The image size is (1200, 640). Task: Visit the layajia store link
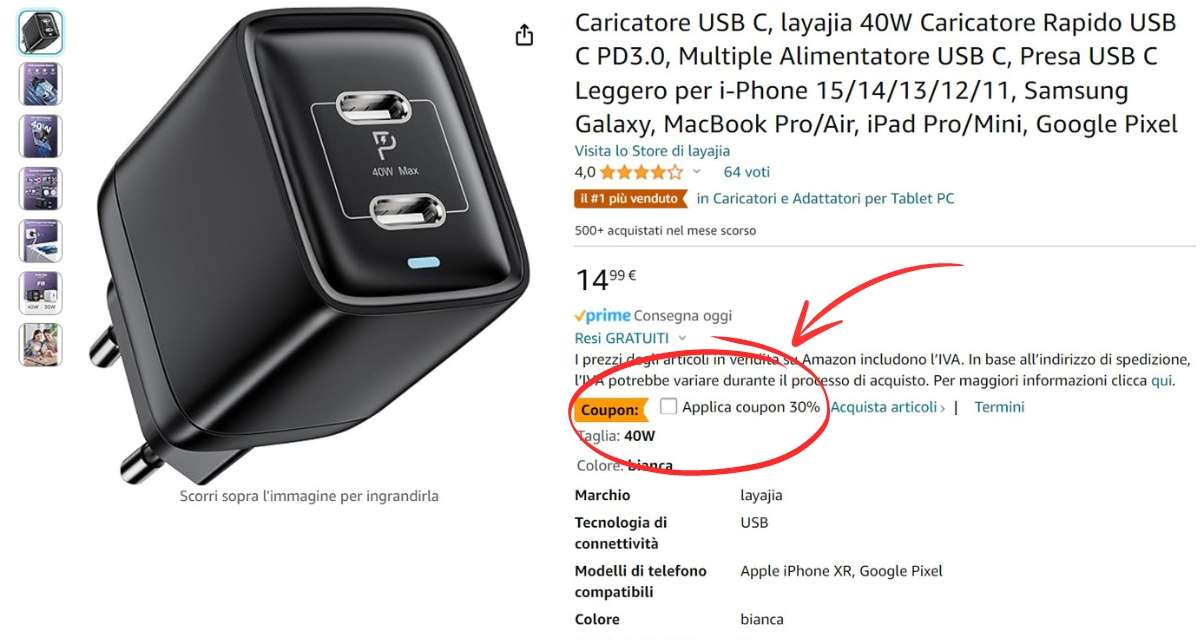[652, 151]
